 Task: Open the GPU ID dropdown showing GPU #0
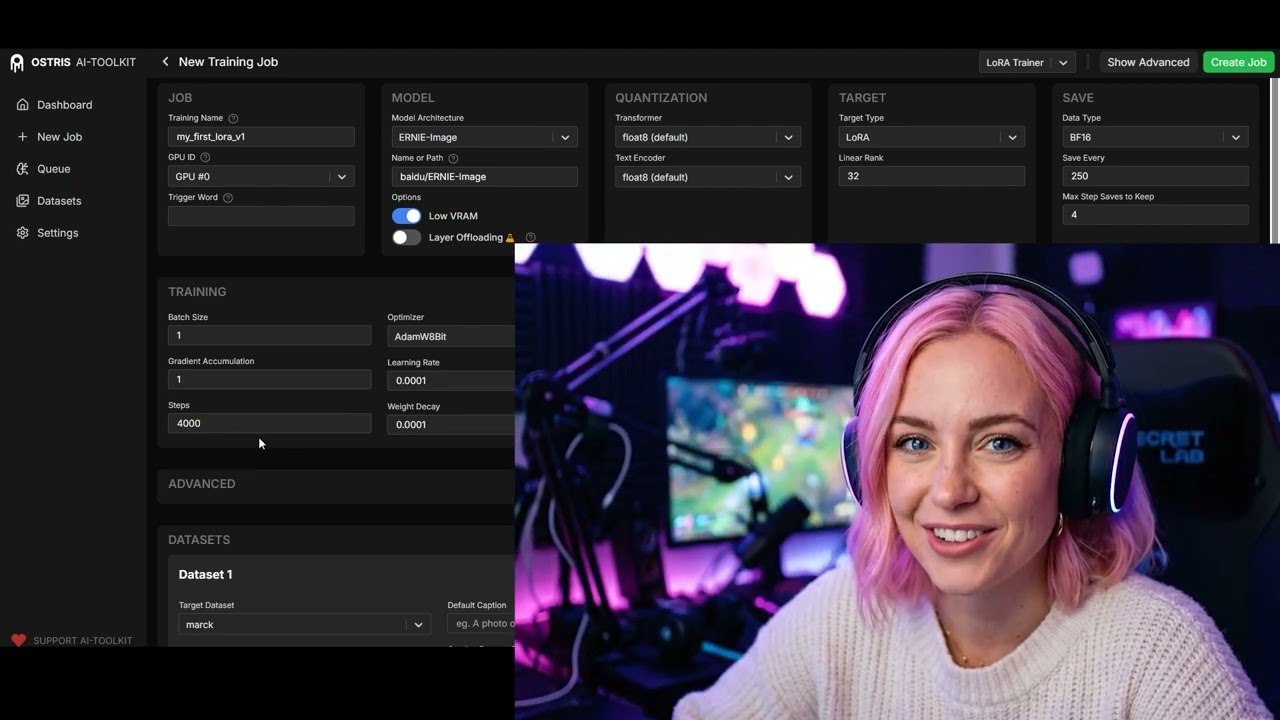(x=261, y=177)
